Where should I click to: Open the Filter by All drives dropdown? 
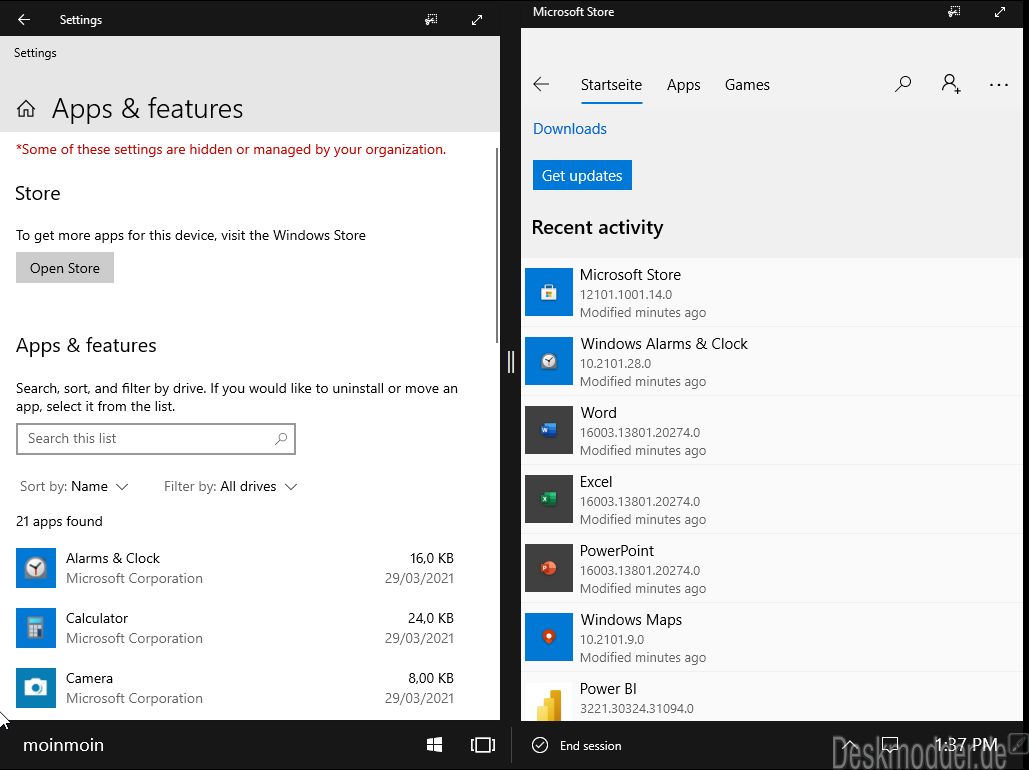point(230,486)
